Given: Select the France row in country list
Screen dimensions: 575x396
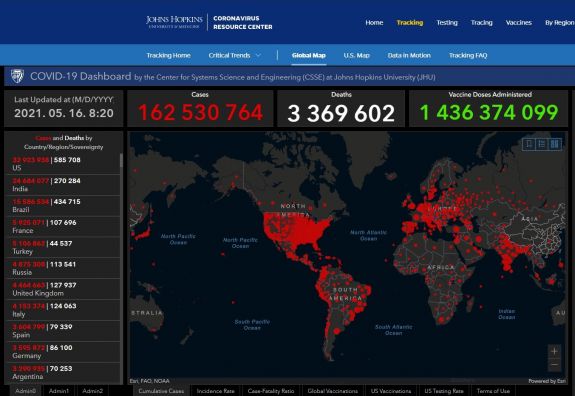Looking at the screenshot, I should (63, 226).
